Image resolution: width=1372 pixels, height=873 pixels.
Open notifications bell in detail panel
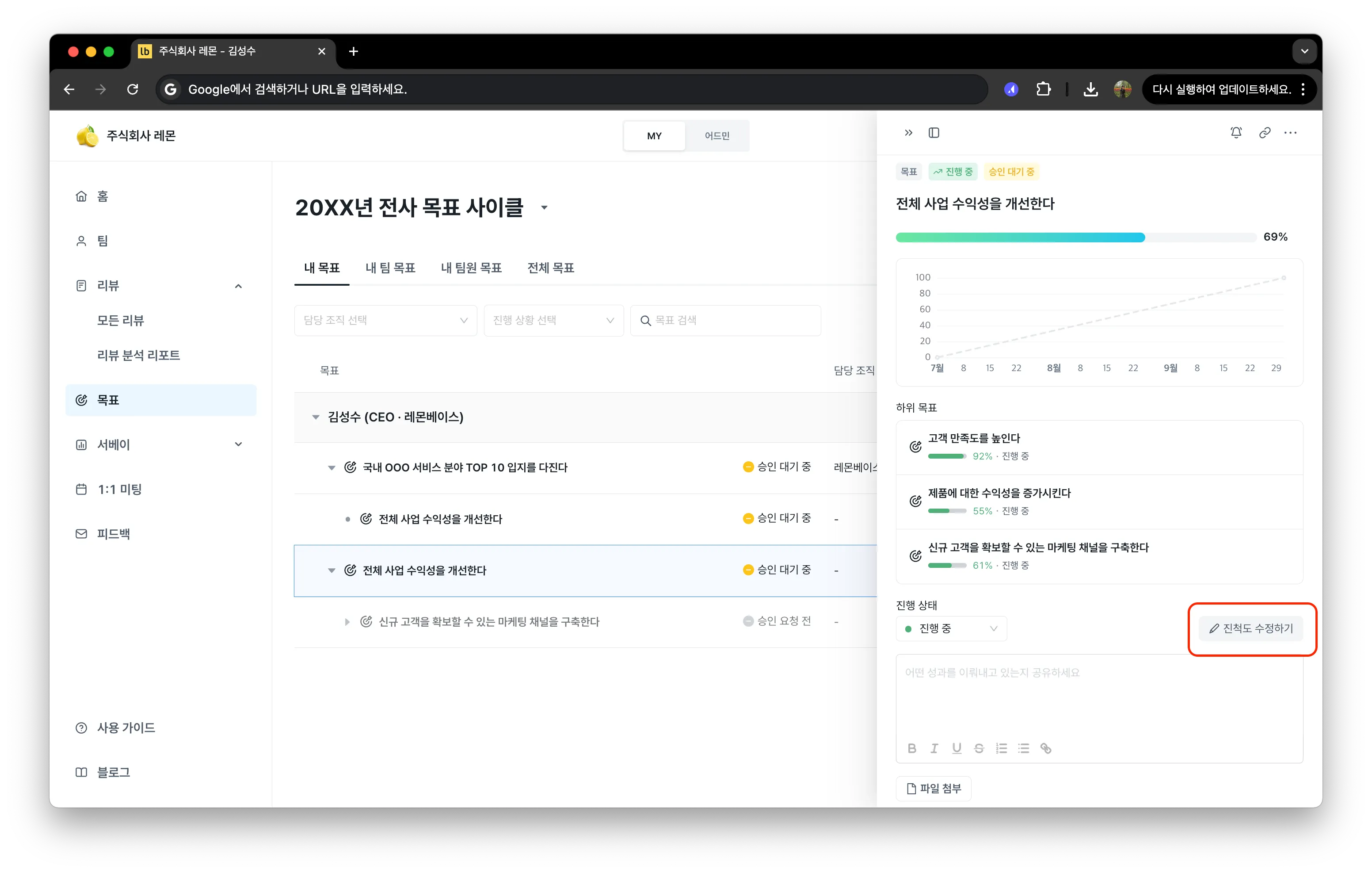(x=1236, y=133)
